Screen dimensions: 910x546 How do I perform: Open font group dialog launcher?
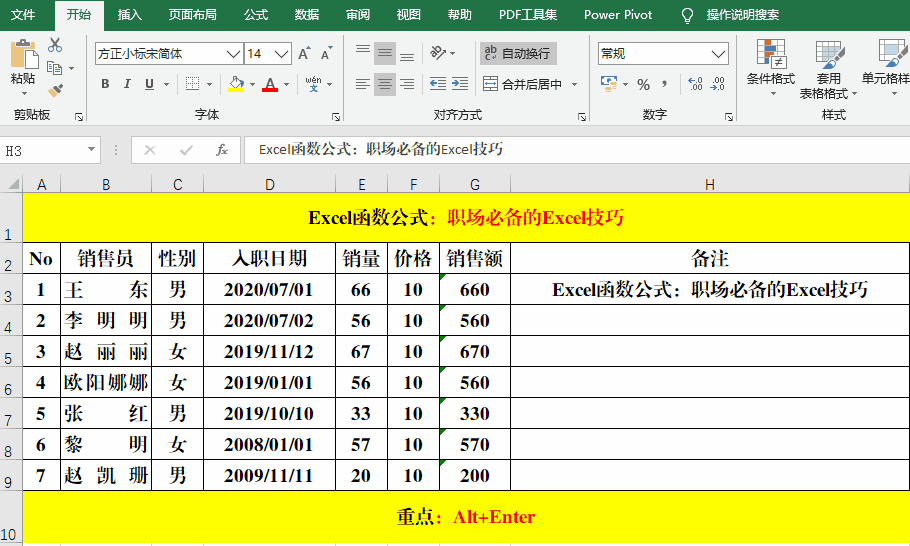point(335,117)
